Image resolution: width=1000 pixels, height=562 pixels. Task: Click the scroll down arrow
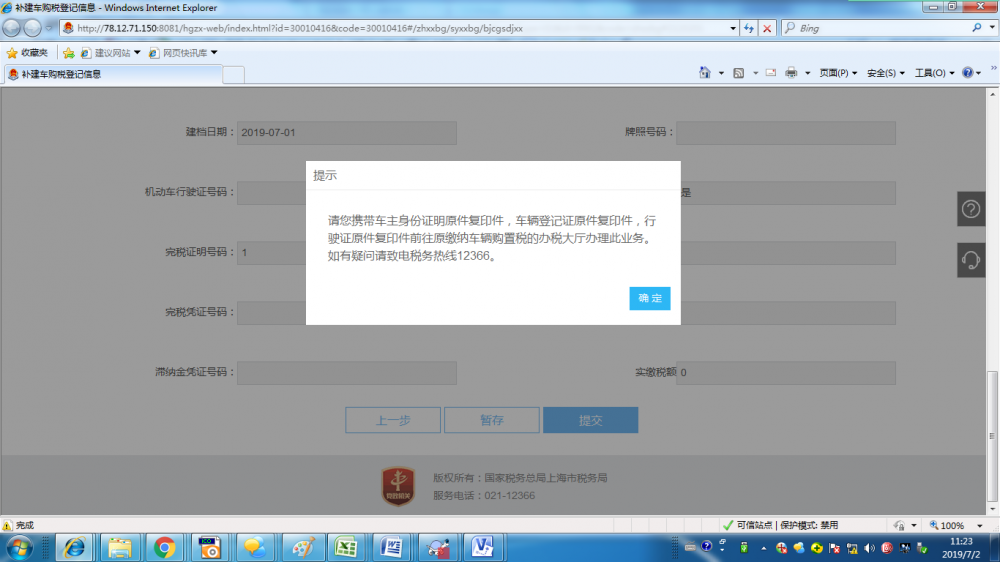coord(992,508)
